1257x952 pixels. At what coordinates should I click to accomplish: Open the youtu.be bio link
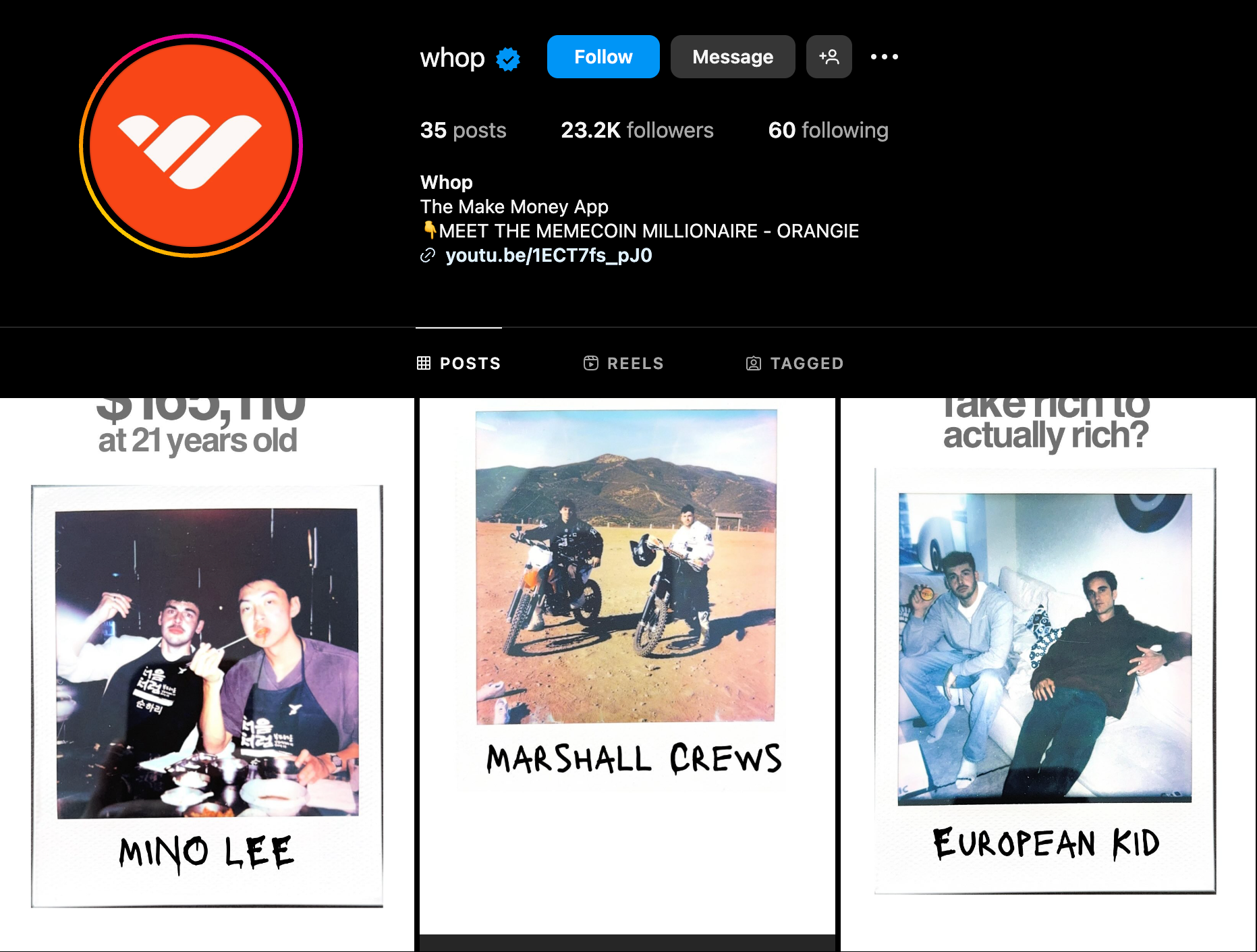pyautogui.click(x=549, y=255)
